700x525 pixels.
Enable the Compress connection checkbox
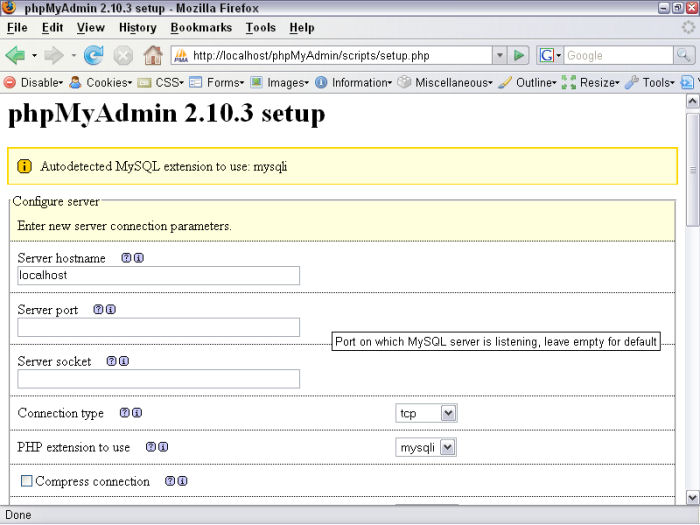(x=27, y=481)
